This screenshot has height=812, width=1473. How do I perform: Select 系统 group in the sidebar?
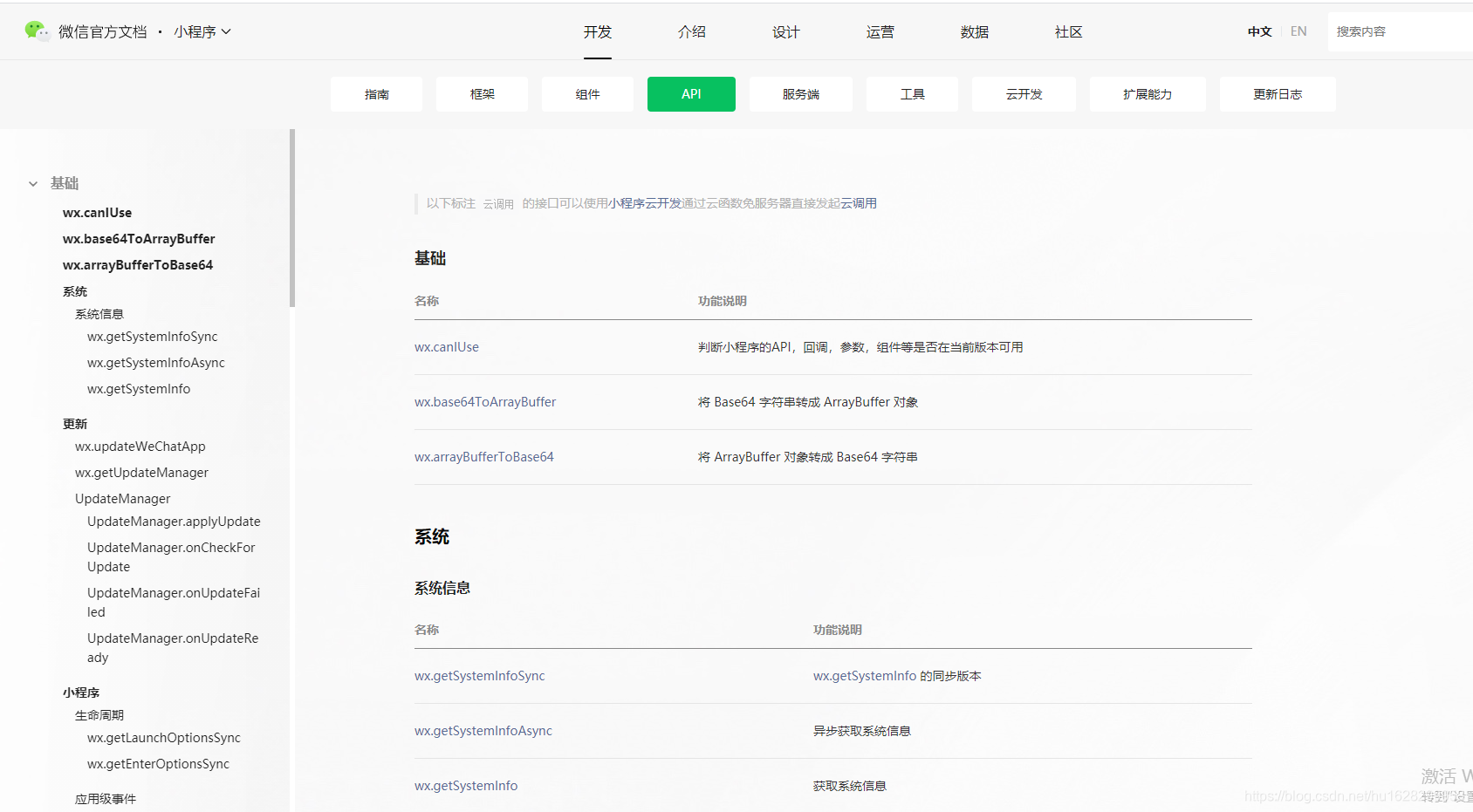75,291
